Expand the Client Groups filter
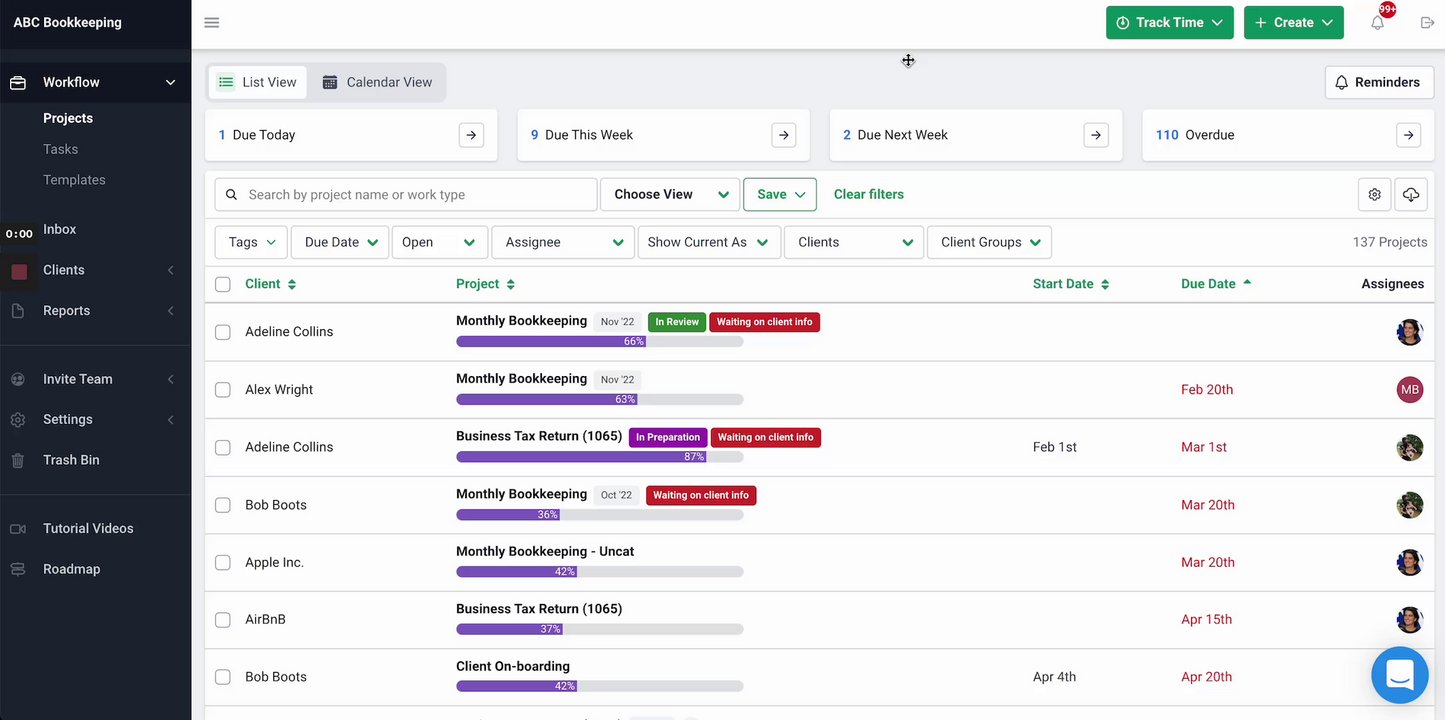 pyautogui.click(x=989, y=242)
